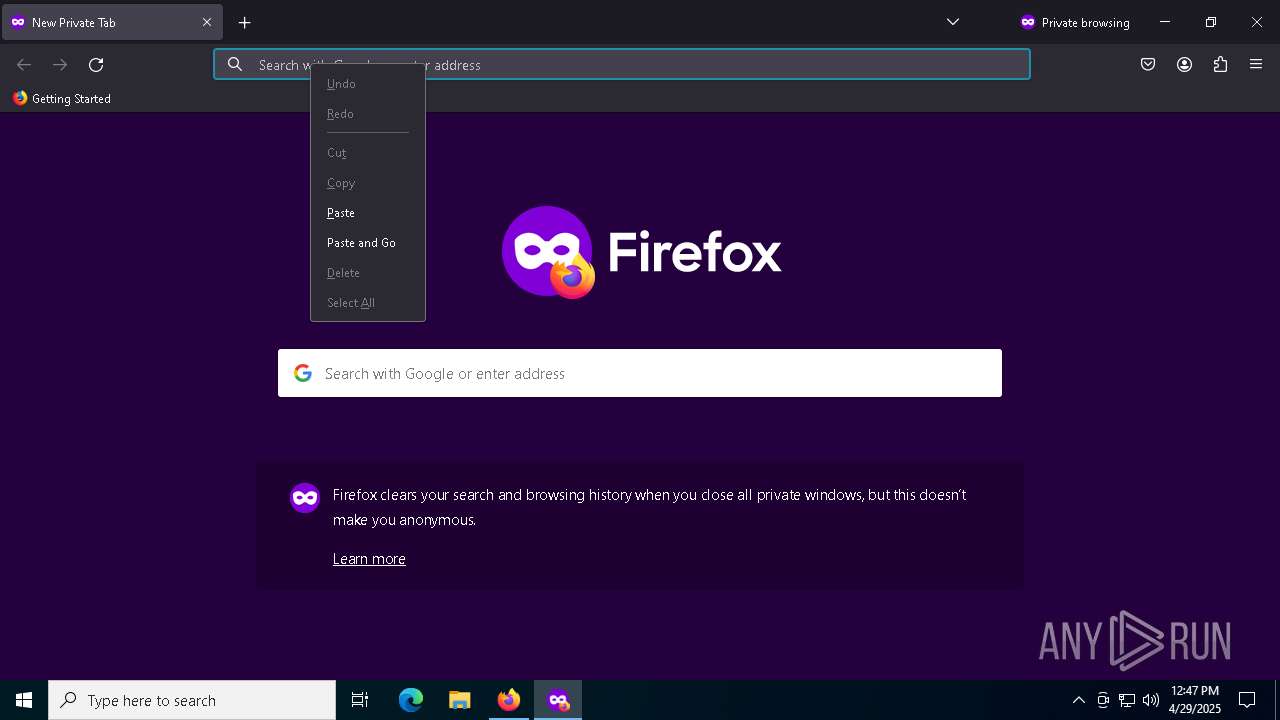The image size is (1280, 720).
Task: Reload the current page
Action: tap(96, 65)
